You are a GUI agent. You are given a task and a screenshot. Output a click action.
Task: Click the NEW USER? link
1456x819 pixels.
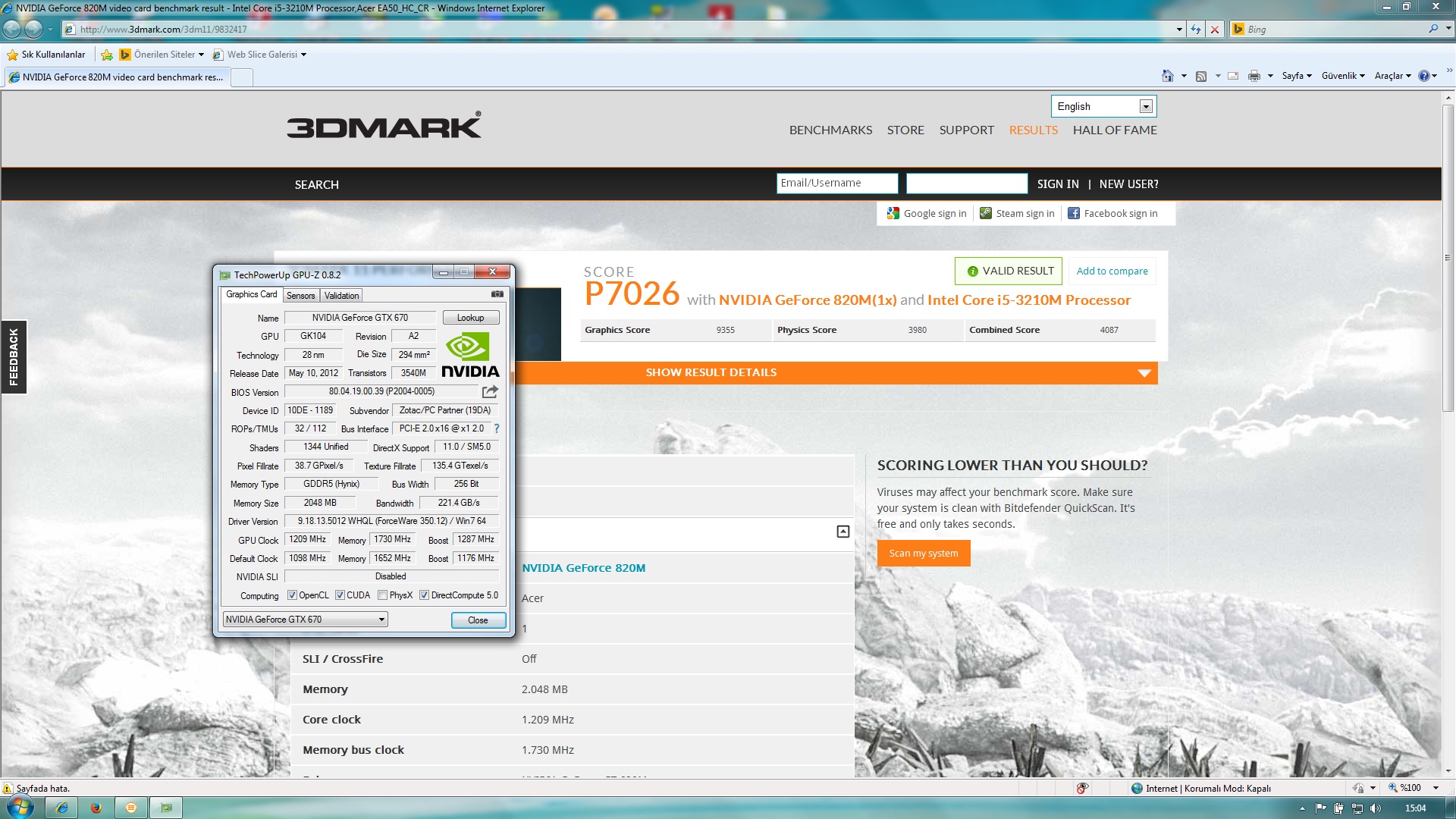pyautogui.click(x=1128, y=184)
